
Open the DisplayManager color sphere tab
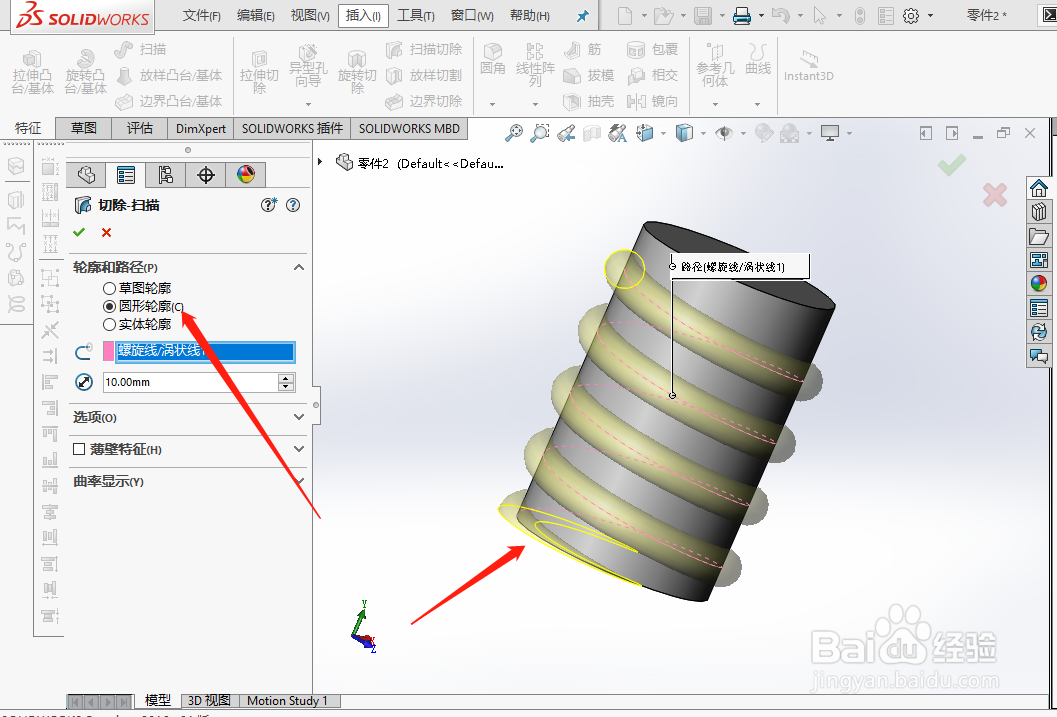(245, 175)
